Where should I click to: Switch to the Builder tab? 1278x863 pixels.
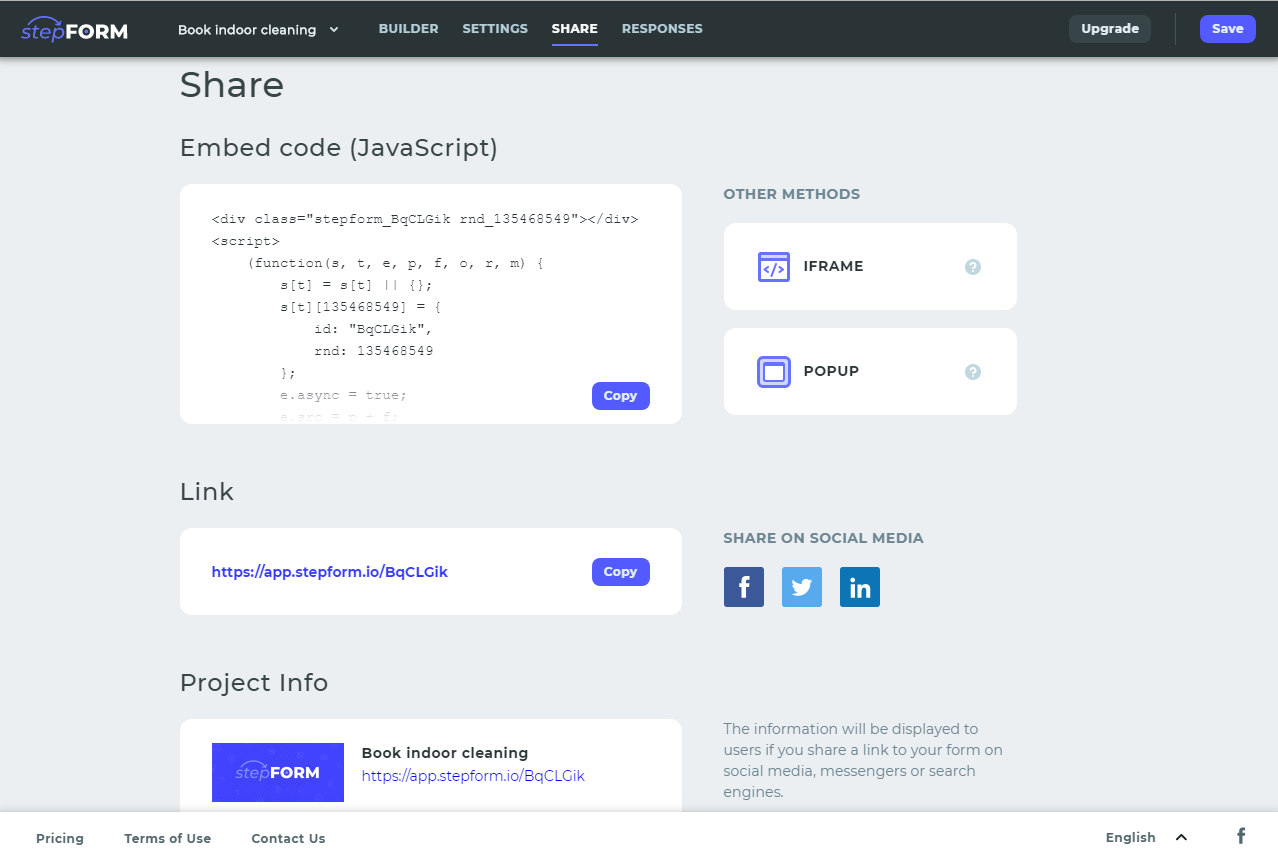pyautogui.click(x=408, y=29)
